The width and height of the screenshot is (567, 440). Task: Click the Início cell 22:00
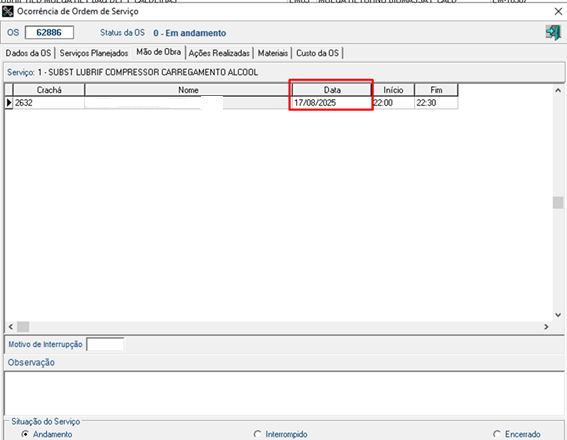point(393,103)
